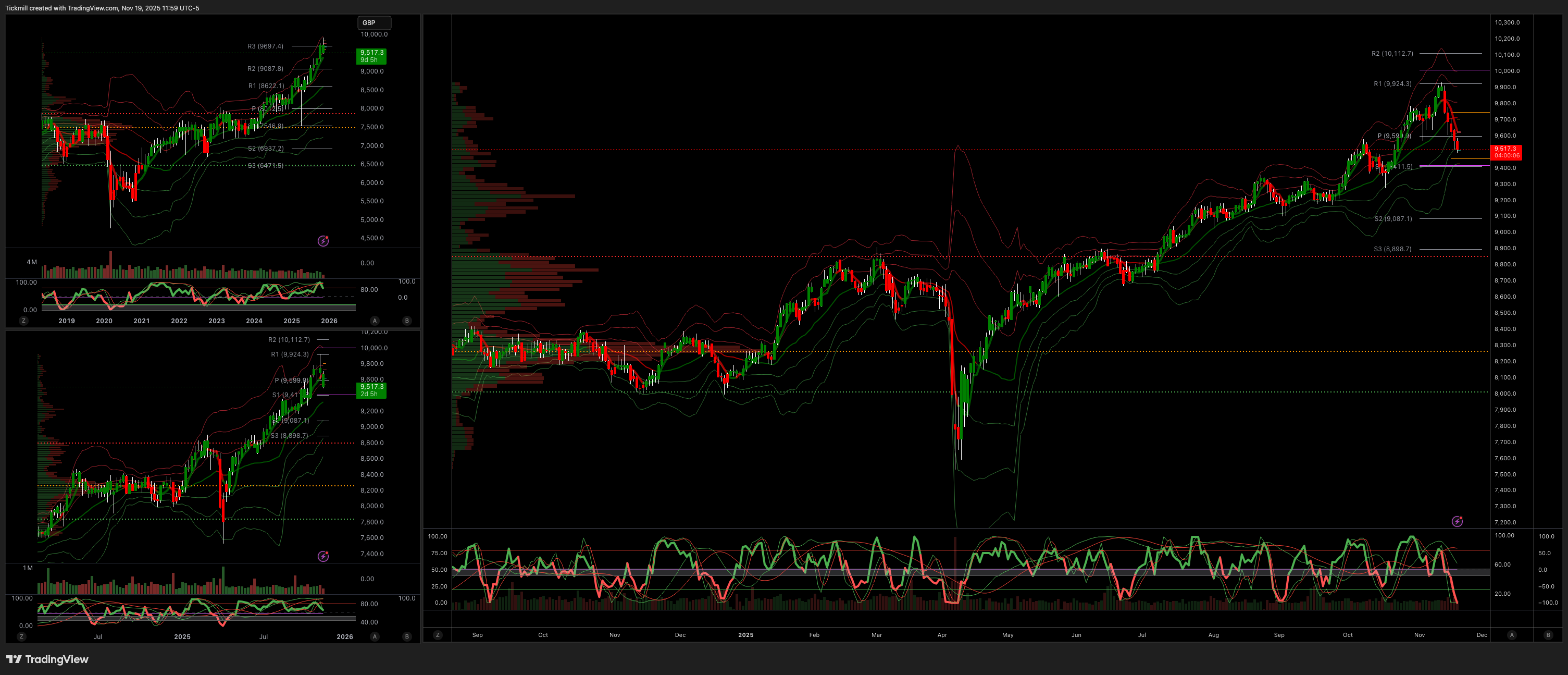Click the TradingView logo in the footer
Viewport: 1568px width, 675px height.
[15, 660]
